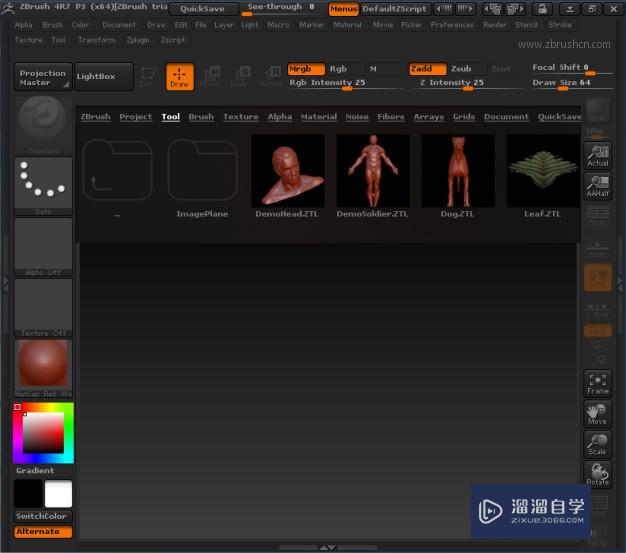Screen dimensions: 626x553
Task: Select the Scale navigation icon
Action: coord(597,445)
